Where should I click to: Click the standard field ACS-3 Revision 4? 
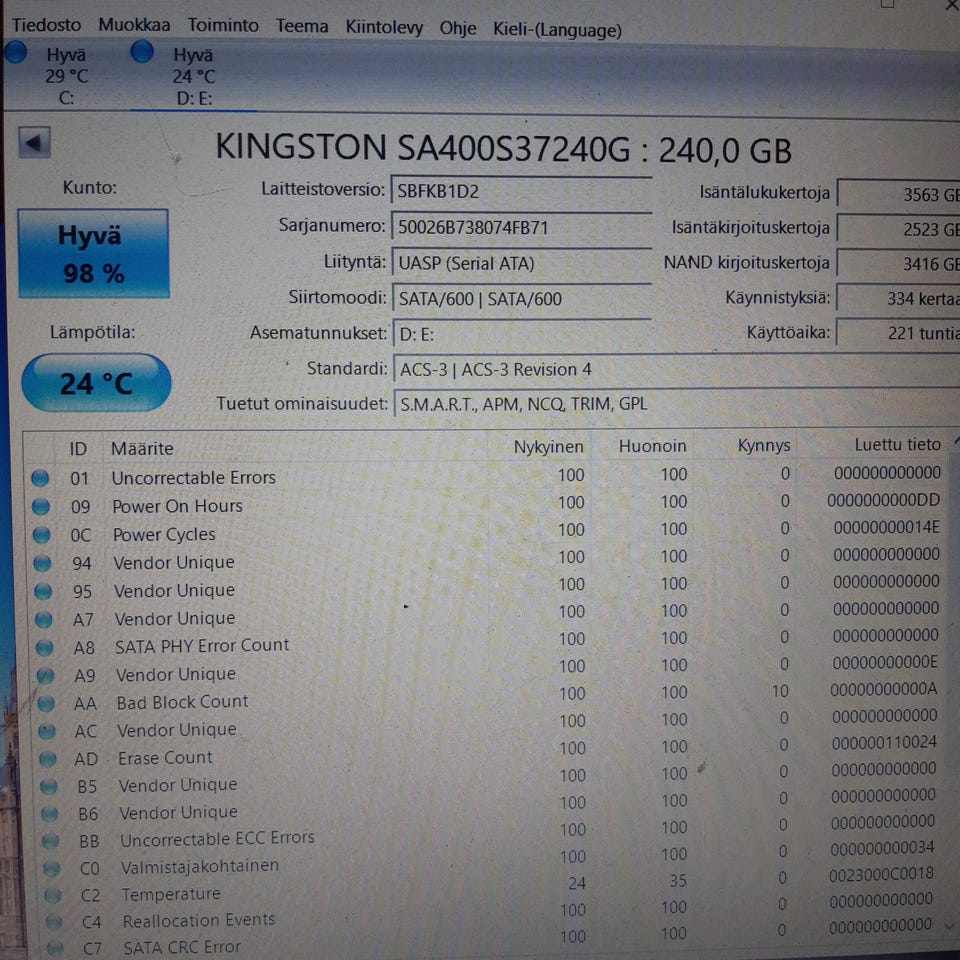click(676, 369)
